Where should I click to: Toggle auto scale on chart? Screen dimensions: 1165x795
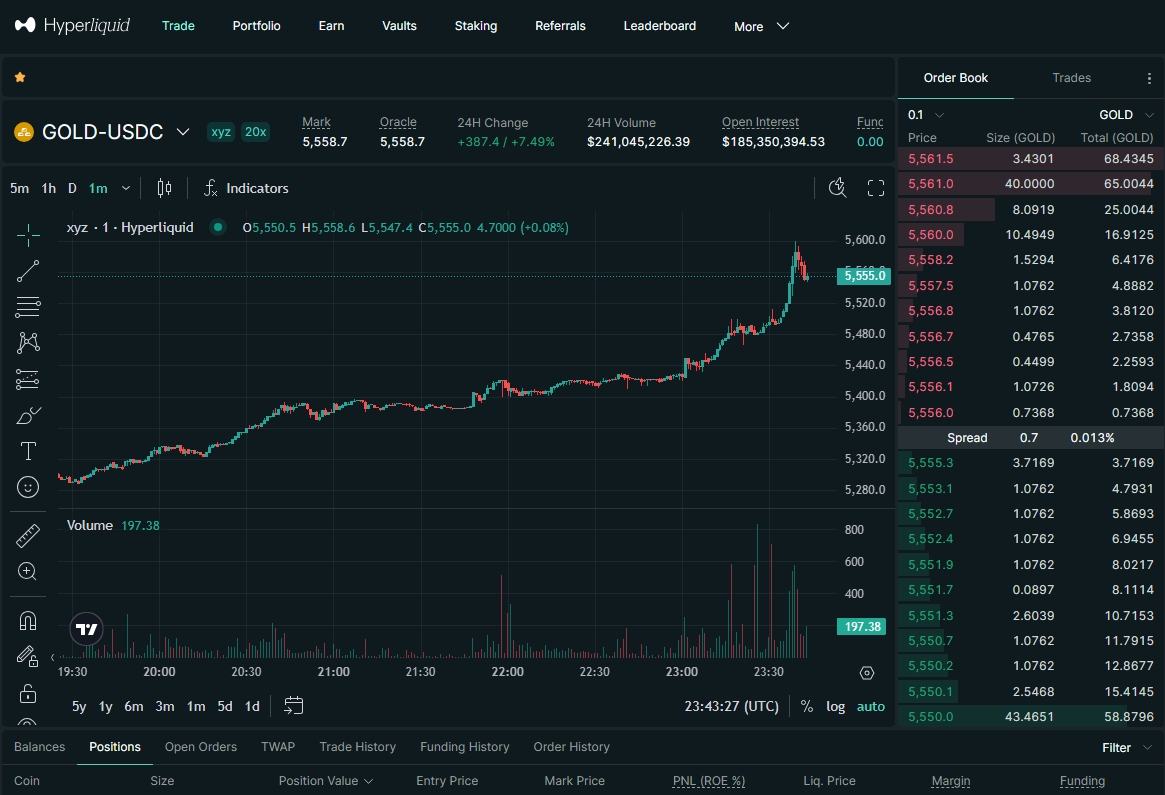(871, 707)
